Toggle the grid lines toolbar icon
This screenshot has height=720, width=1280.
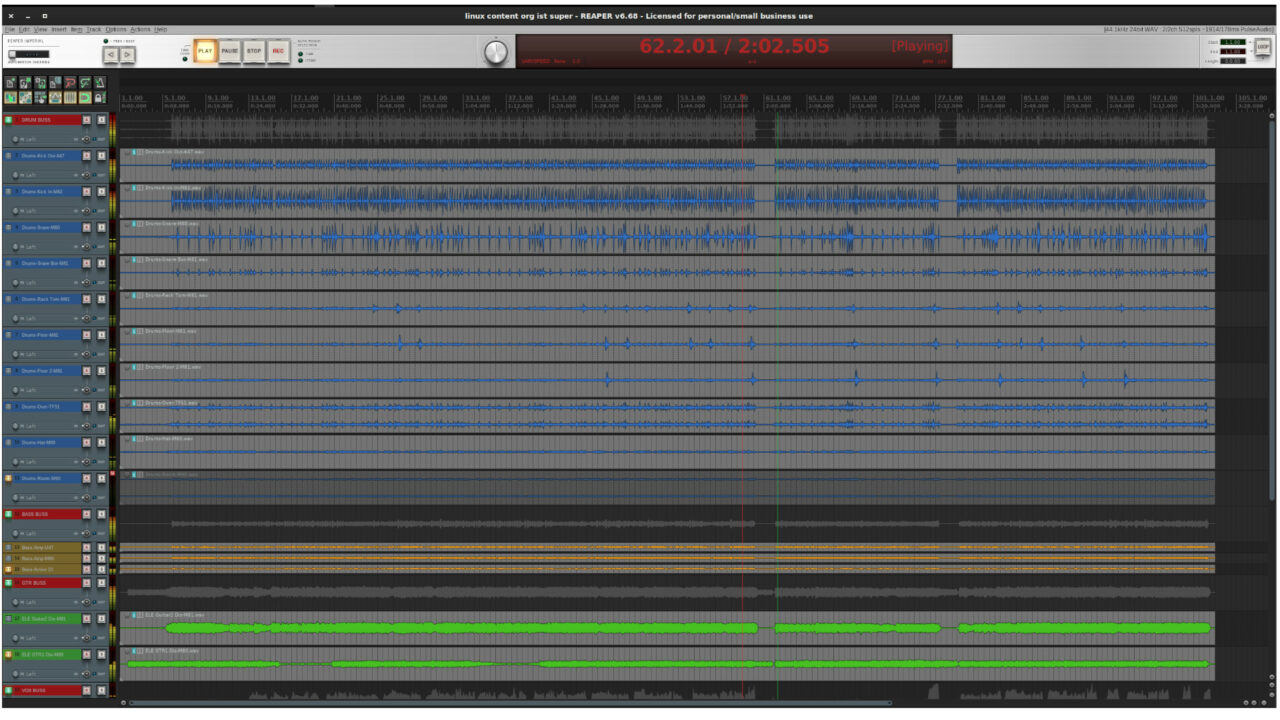tap(70, 98)
